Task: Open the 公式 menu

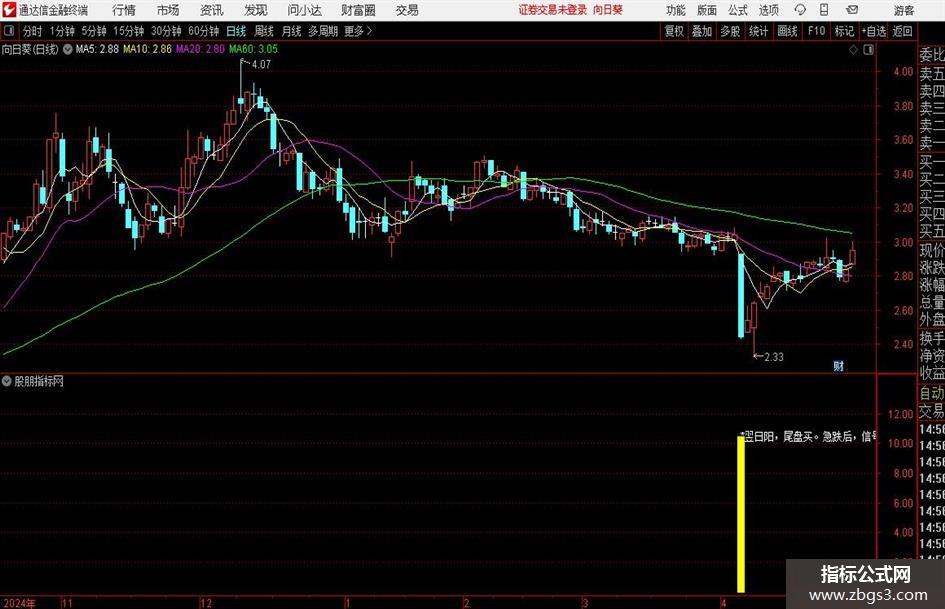Action: [x=737, y=10]
